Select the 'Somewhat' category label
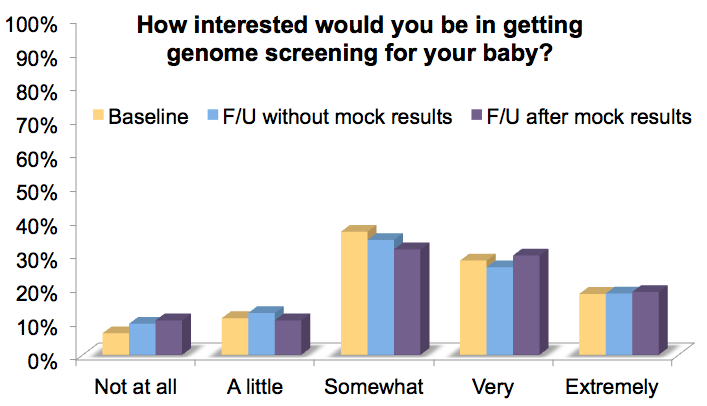707x406 pixels. click(x=374, y=387)
